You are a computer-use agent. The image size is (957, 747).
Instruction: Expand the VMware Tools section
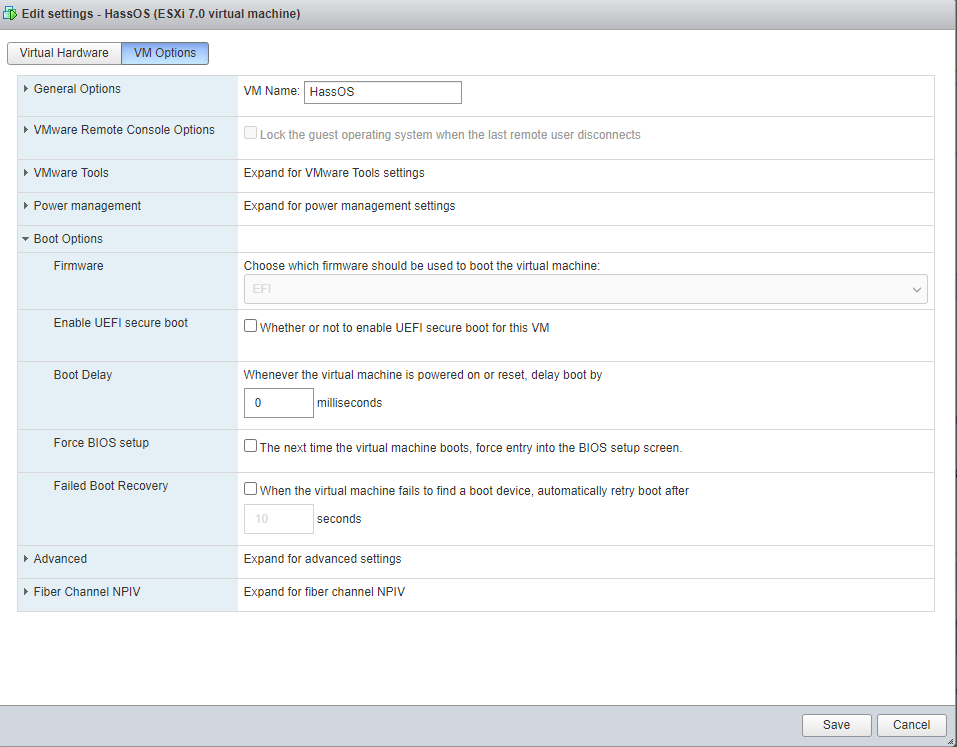pyautogui.click(x=71, y=173)
